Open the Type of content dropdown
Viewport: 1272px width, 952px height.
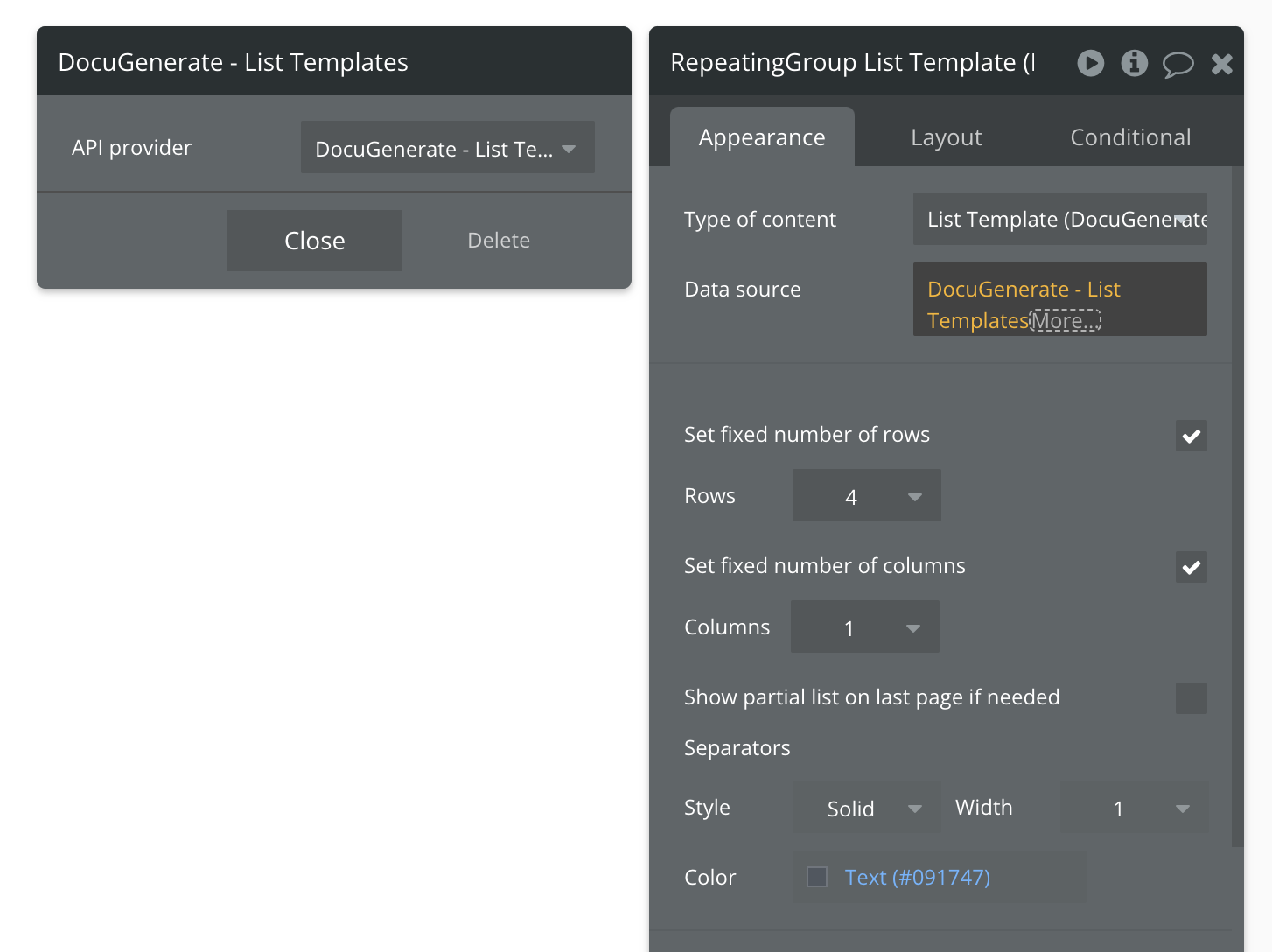1060,219
